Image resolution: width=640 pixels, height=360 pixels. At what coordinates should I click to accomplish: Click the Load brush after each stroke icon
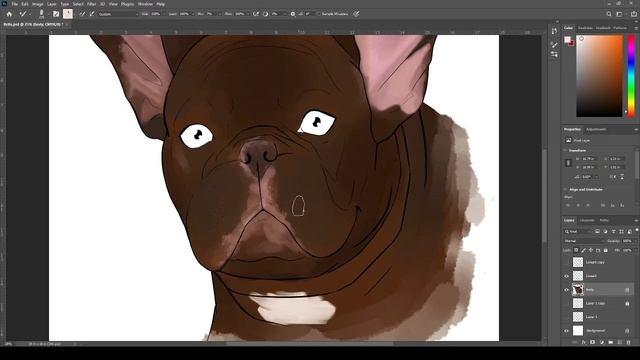pyautogui.click(x=82, y=14)
